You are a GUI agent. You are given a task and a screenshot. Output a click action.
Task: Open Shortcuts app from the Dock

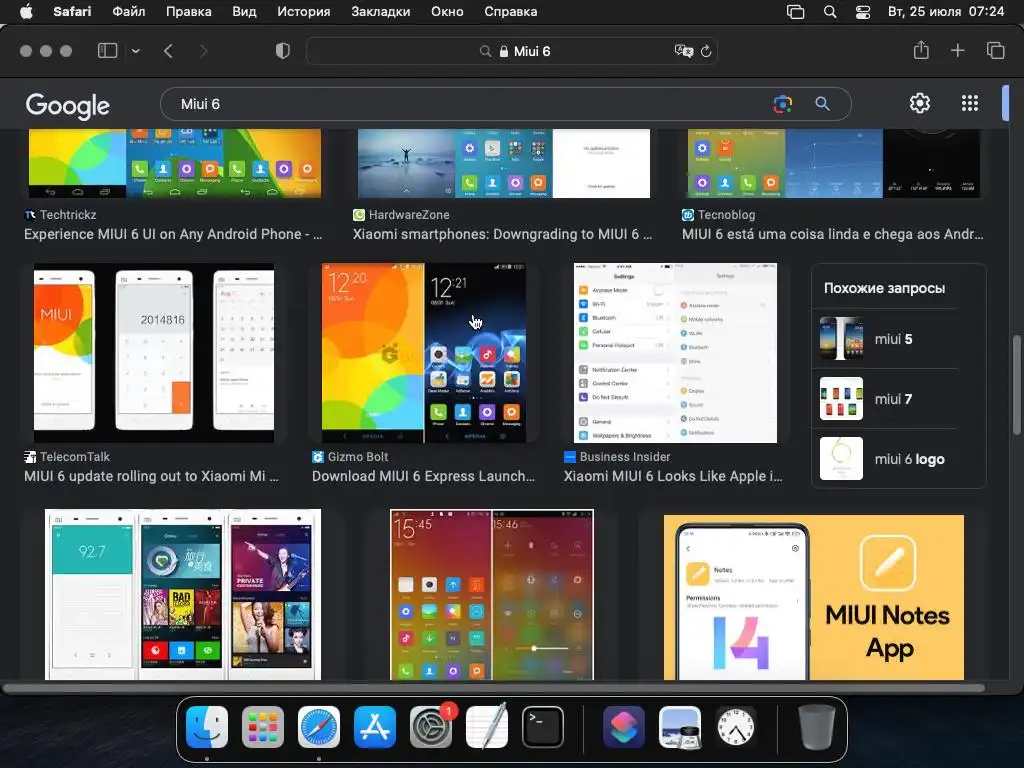624,727
